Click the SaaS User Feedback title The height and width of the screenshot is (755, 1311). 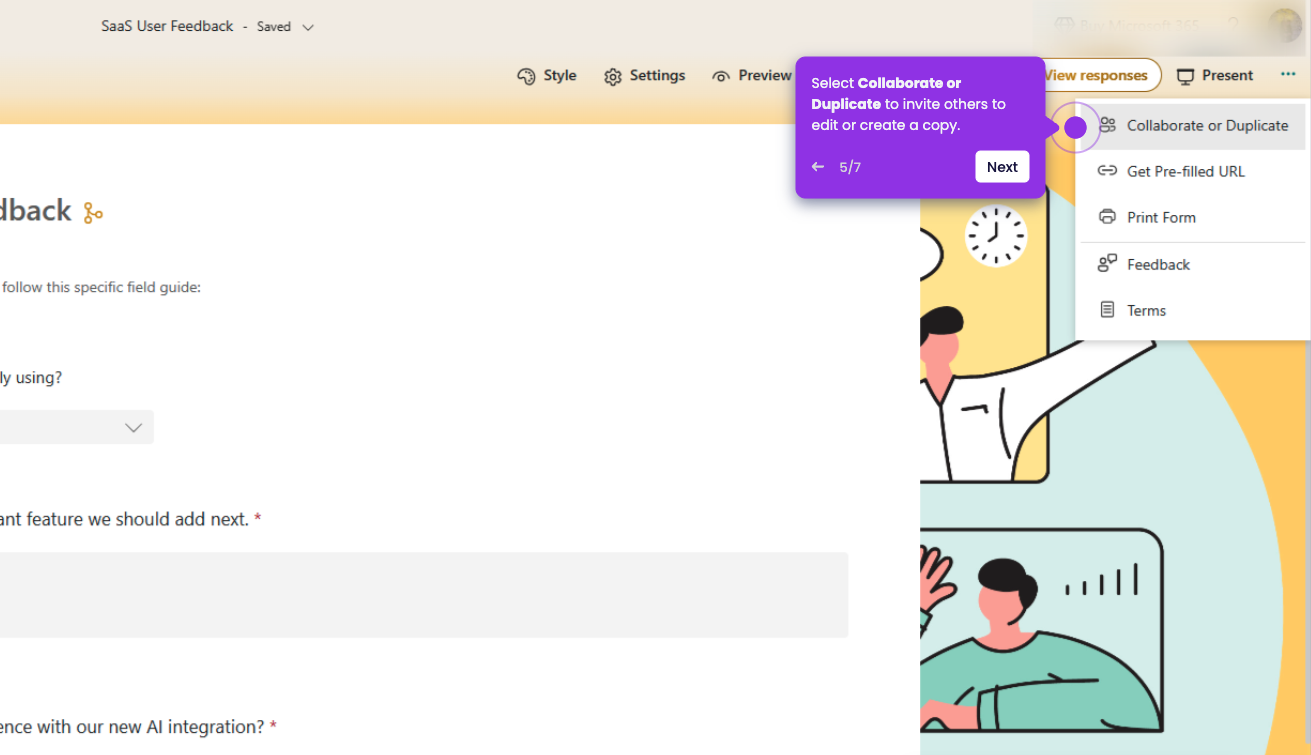(x=167, y=26)
